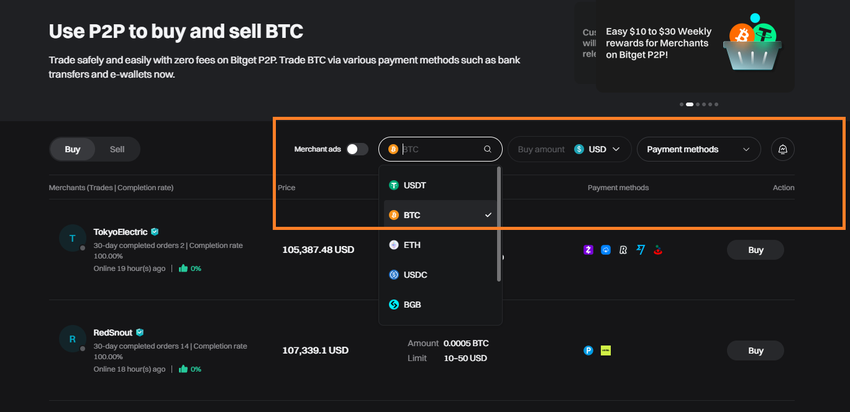Click the TokyoElectric merchant avatar
The image size is (850, 412).
pyautogui.click(x=72, y=239)
